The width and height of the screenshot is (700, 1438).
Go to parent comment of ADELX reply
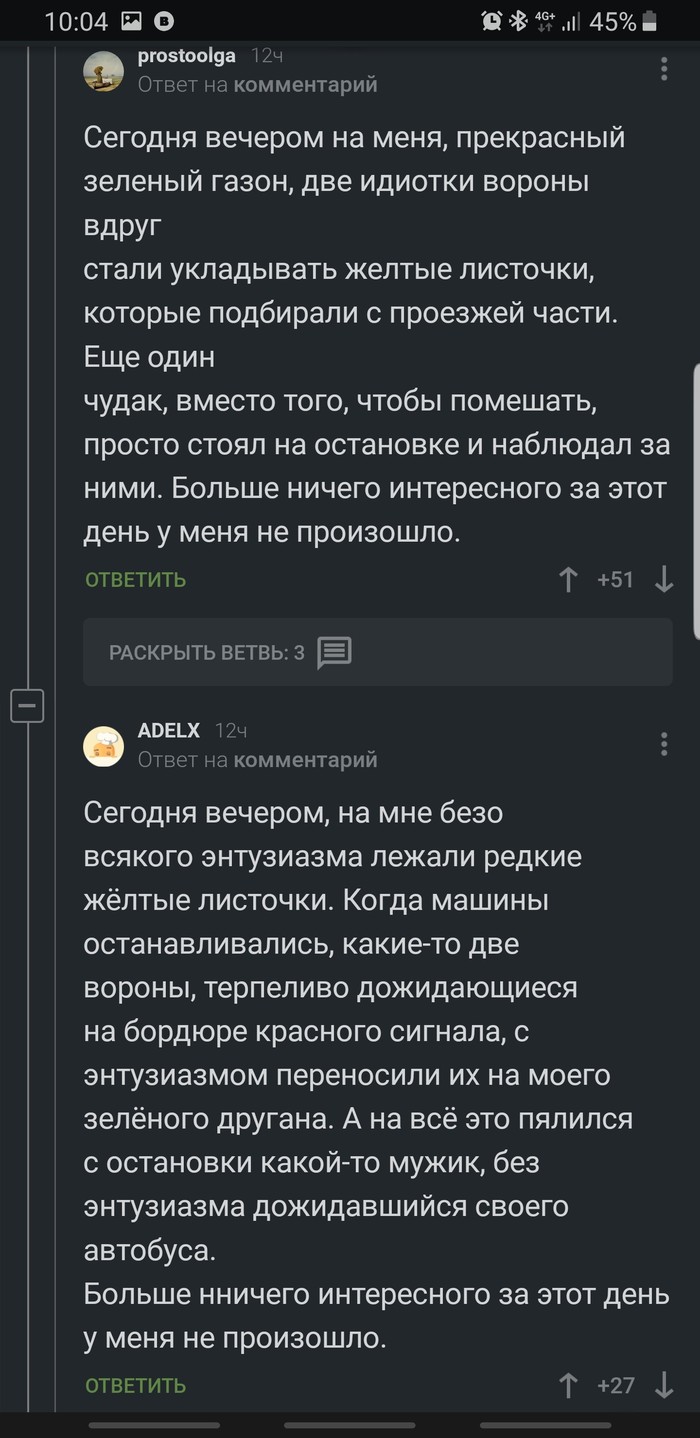tap(305, 760)
